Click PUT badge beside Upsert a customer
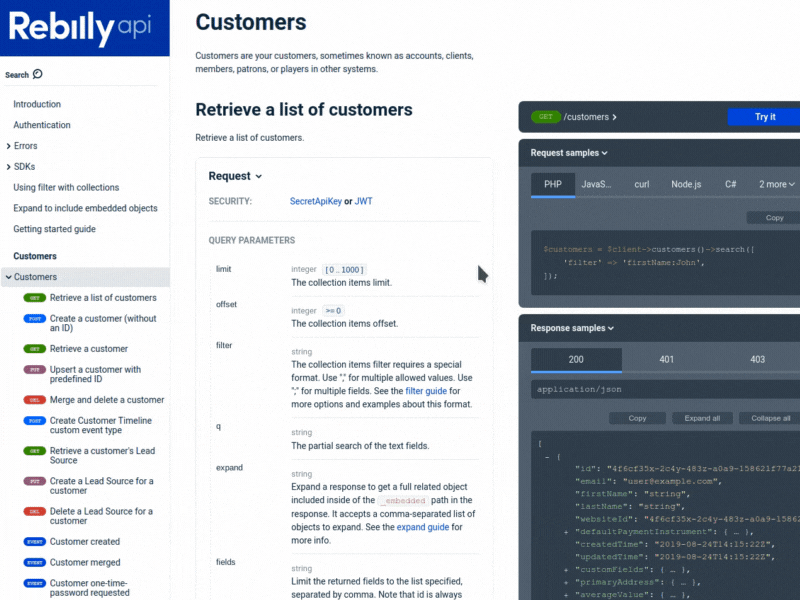800x600 pixels. pos(35,370)
